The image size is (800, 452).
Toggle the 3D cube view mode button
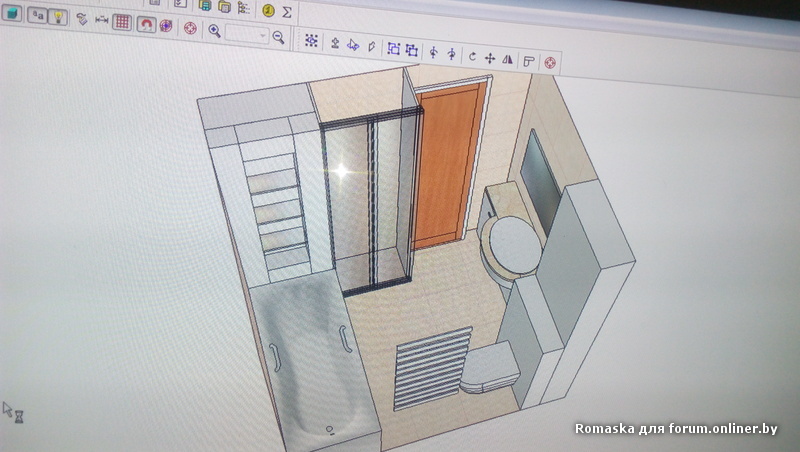click(12, 13)
